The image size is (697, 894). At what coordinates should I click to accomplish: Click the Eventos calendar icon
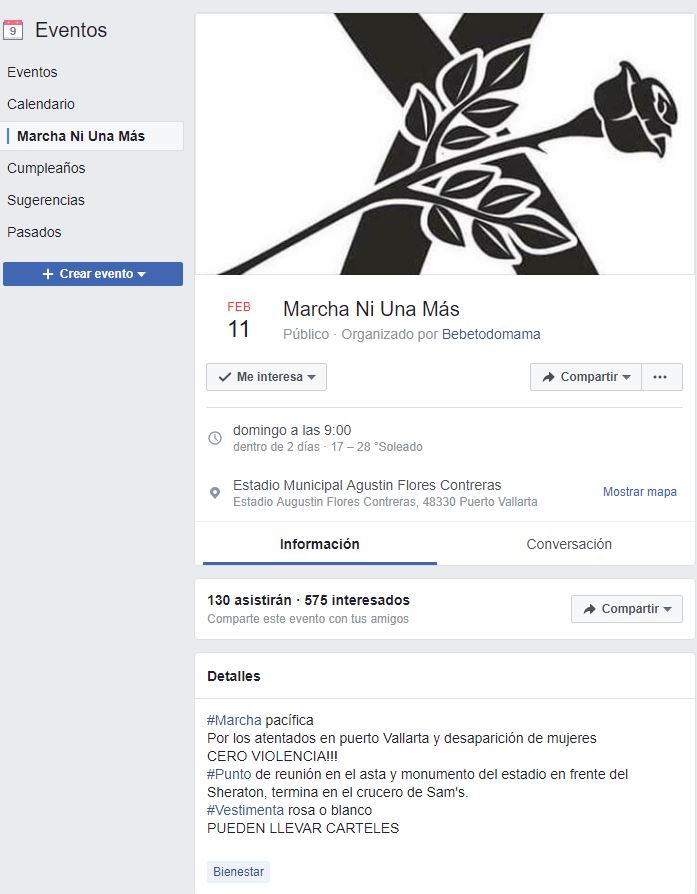[13, 30]
